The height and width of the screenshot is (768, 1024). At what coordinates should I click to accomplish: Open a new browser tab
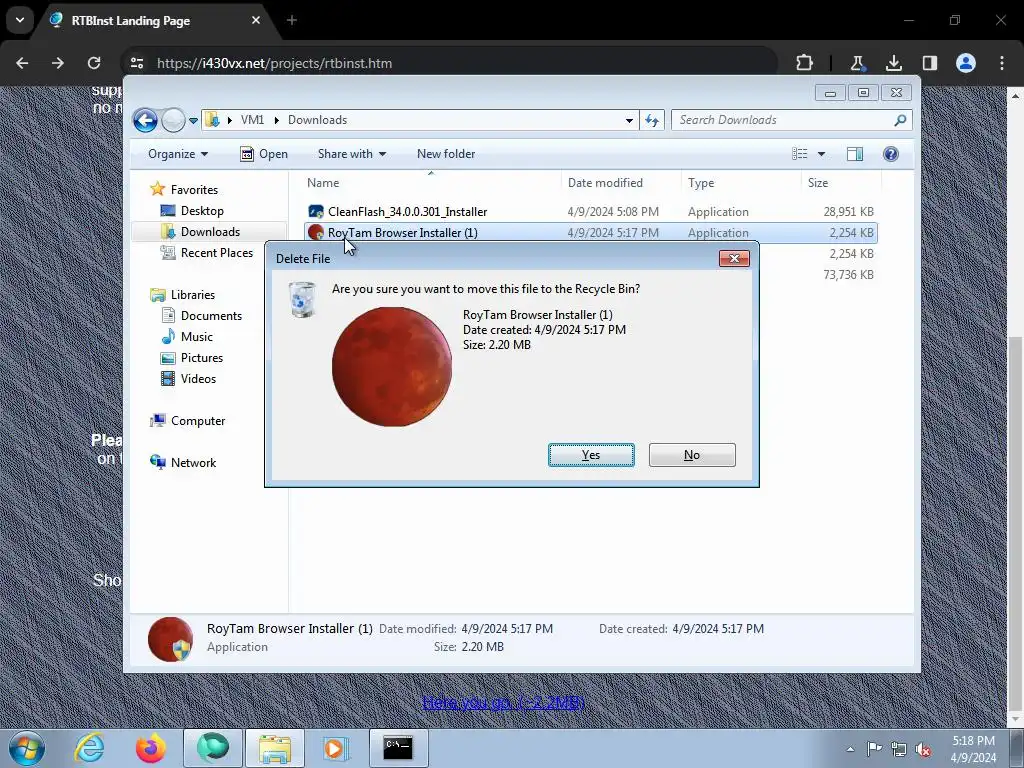[x=292, y=20]
